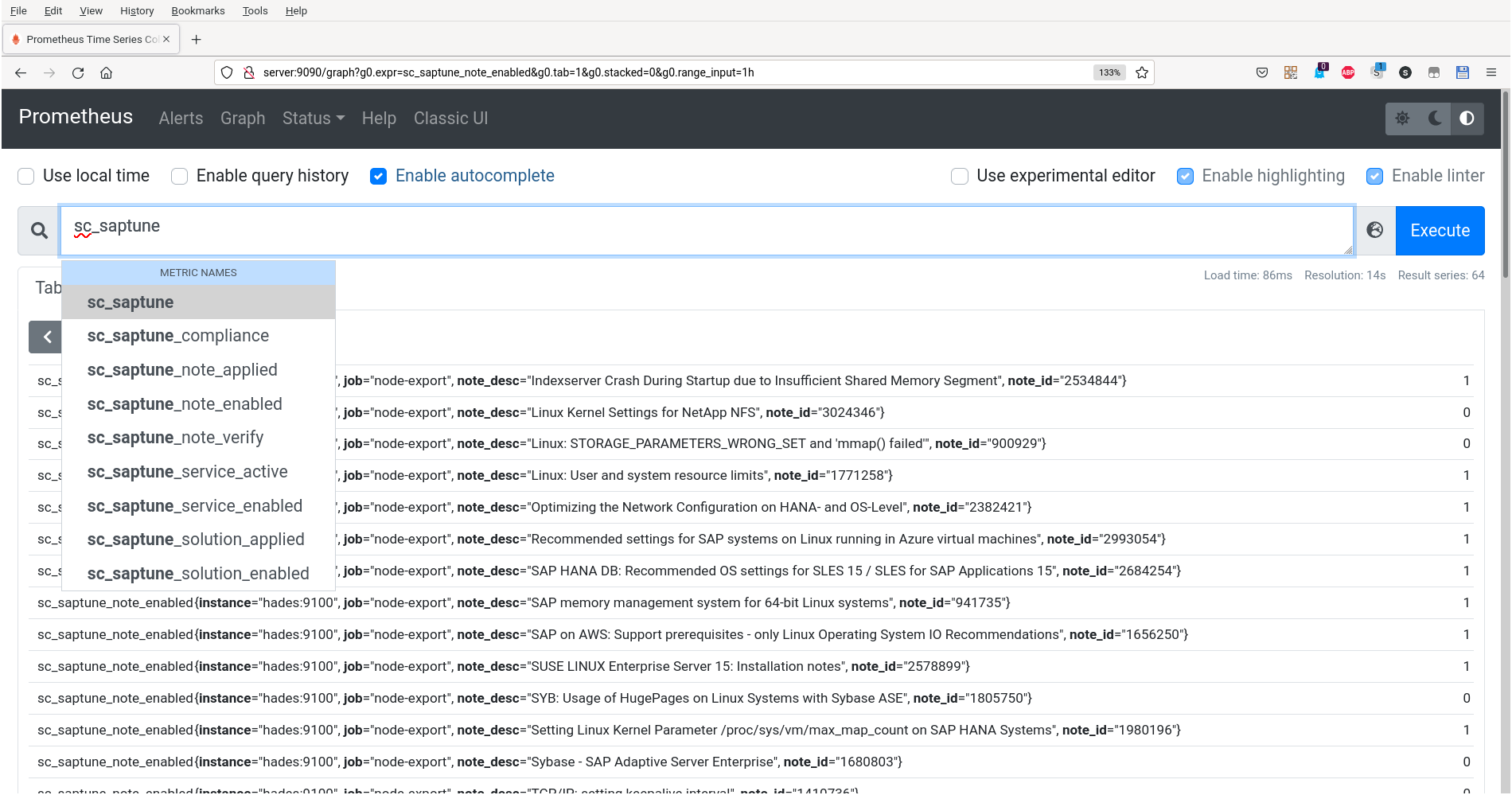Check Use experimental editor option
Screen dimensions: 1512x795
960,176
